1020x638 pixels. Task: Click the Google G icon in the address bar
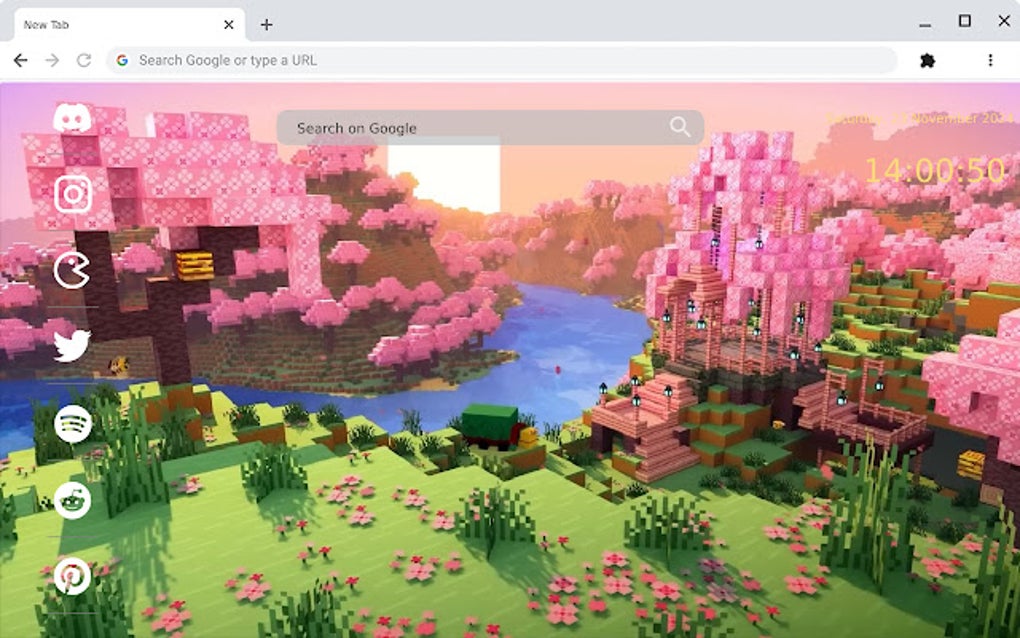[122, 60]
